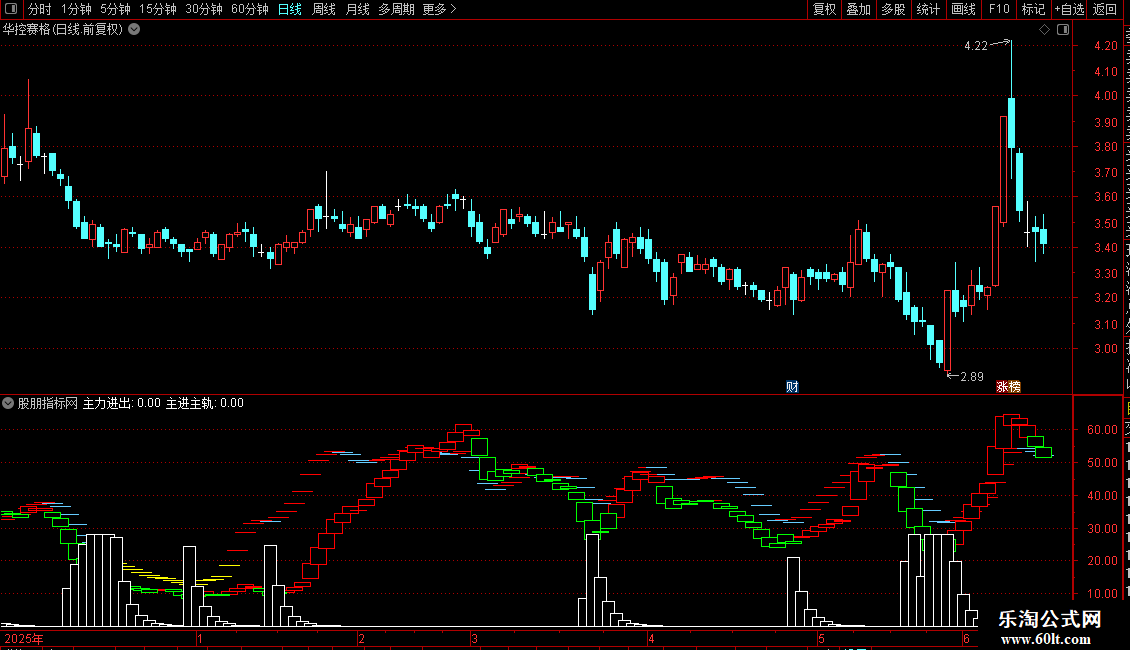Expand the 华控赛格 title dropdown arrow
The width and height of the screenshot is (1130, 650).
134,30
